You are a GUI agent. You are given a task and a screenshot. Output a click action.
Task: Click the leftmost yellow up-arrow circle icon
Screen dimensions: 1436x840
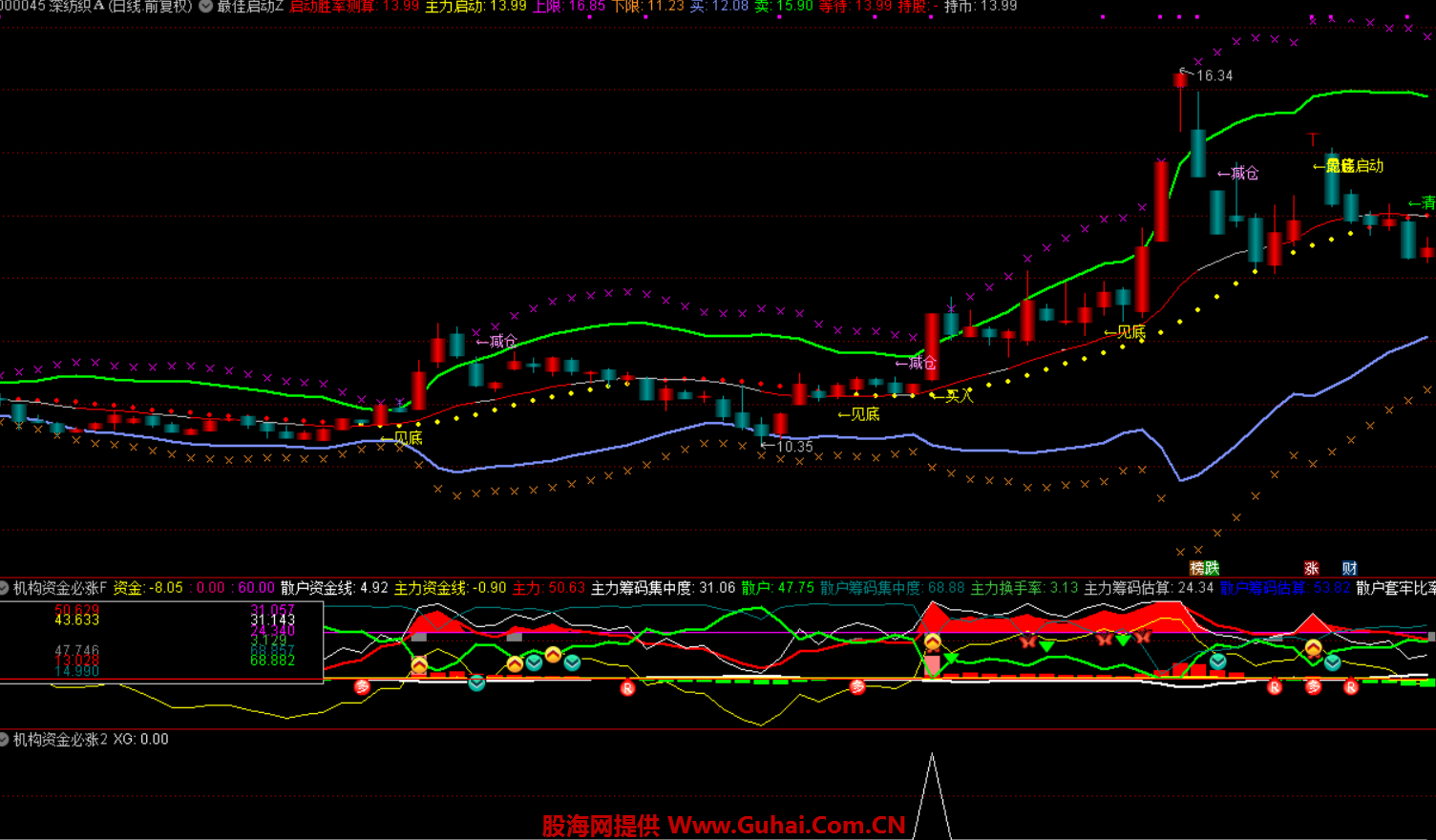419,663
